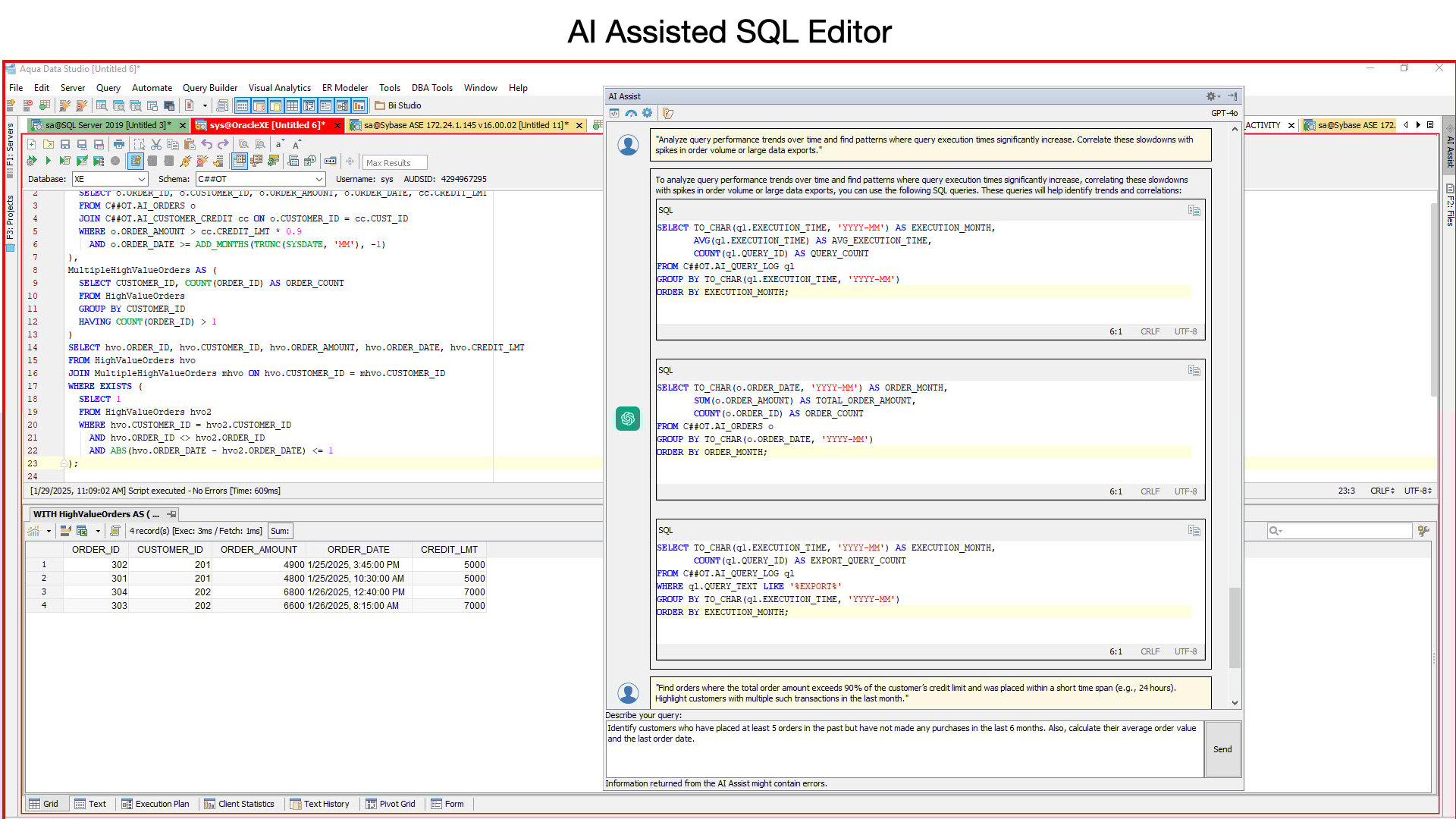Pin the WITH HighValueOrders results tab
Image resolution: width=1456 pixels, height=819 pixels.
[x=172, y=514]
